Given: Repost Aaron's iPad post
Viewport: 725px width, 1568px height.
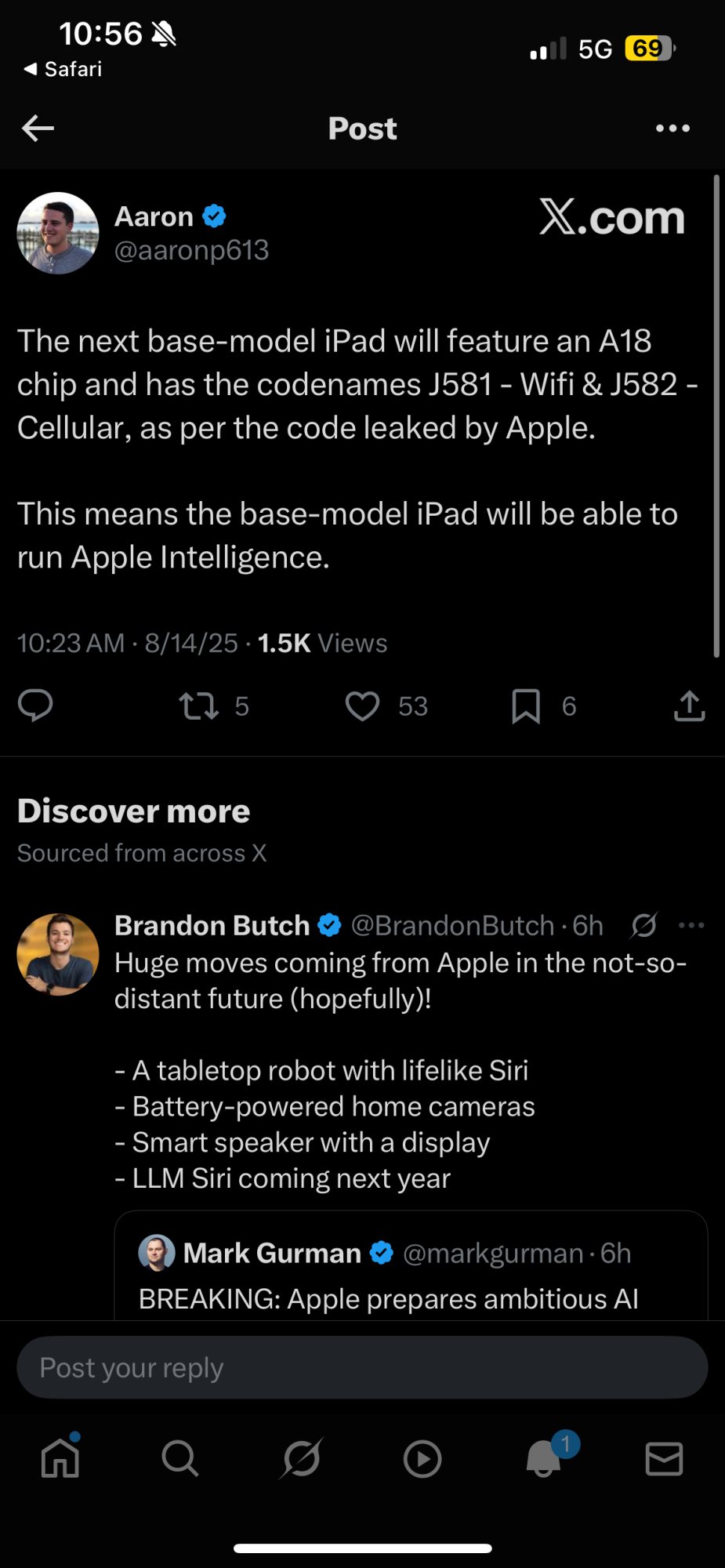Looking at the screenshot, I should (x=198, y=706).
